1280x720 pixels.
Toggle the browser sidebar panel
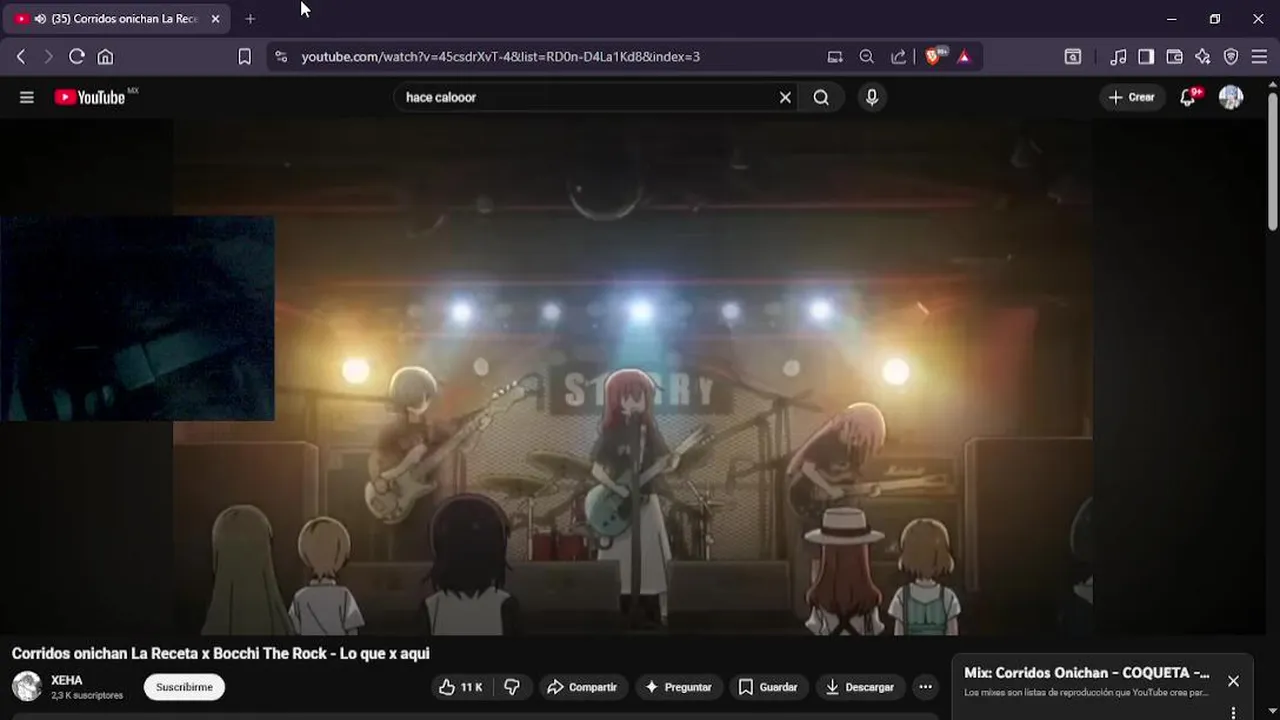[x=1146, y=57]
